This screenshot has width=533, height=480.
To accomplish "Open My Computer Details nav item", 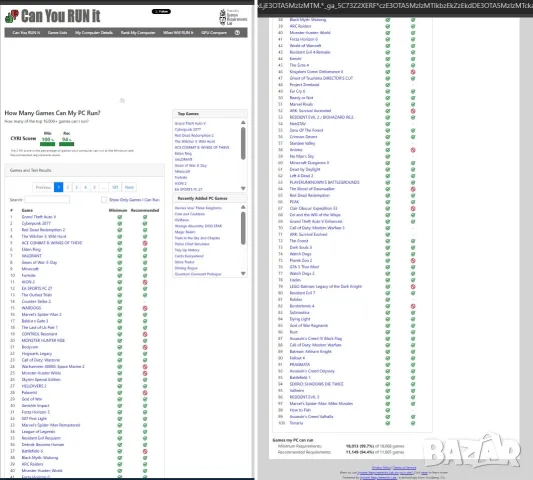I will 94,33.
